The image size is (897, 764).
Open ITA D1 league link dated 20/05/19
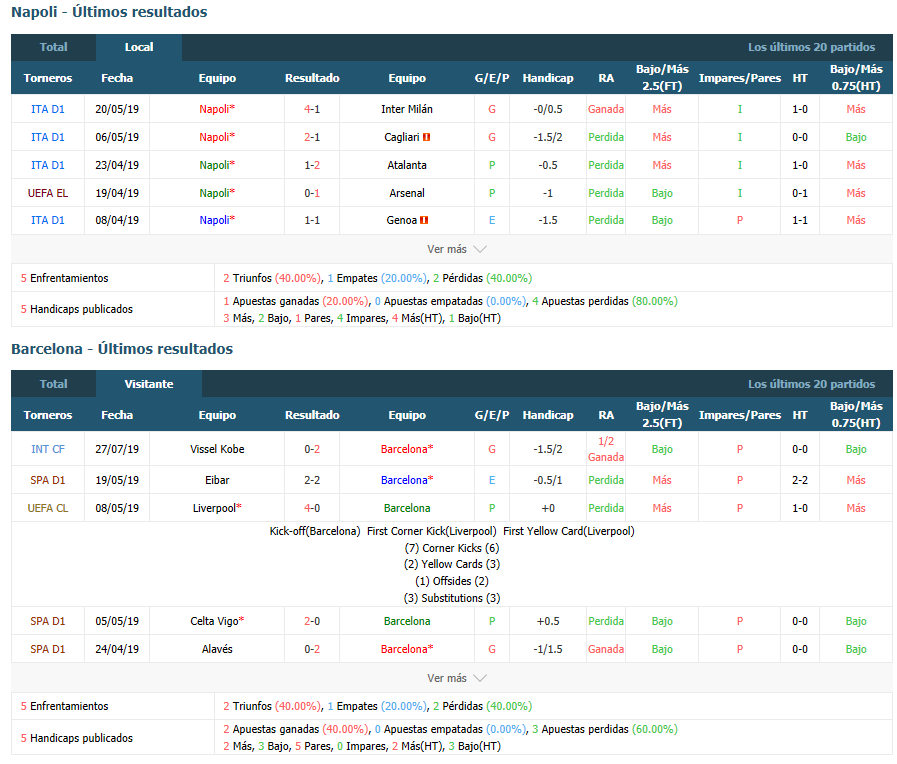(47, 109)
